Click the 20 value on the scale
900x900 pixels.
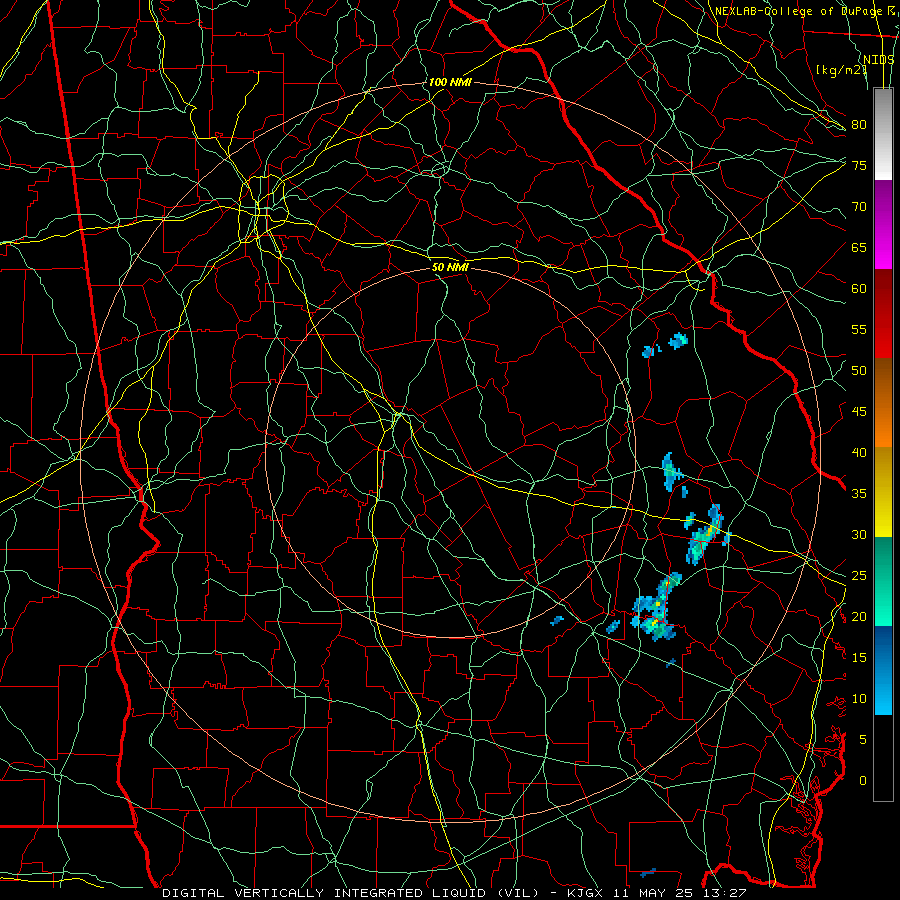tap(859, 616)
